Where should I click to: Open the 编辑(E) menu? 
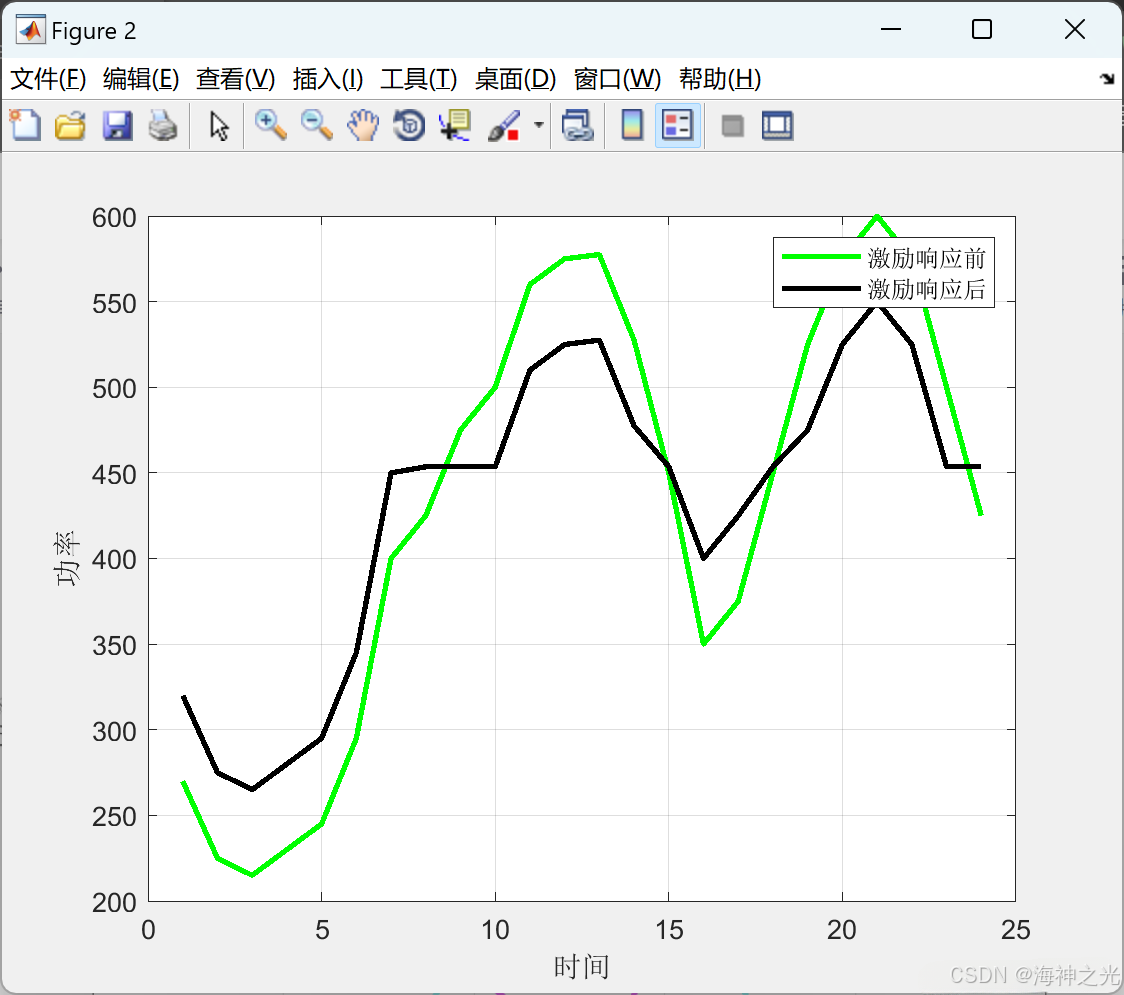pos(141,79)
